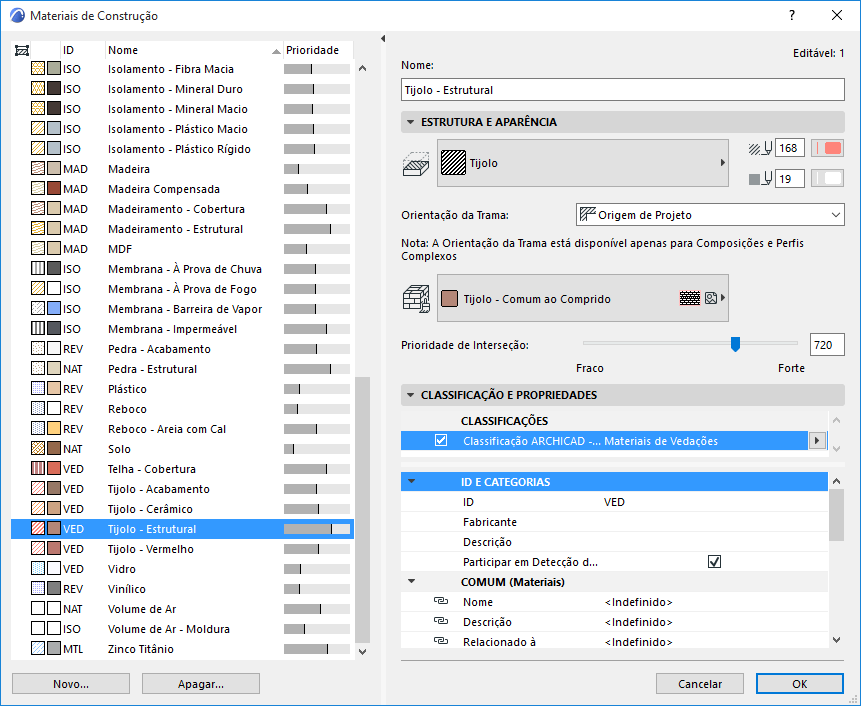Click fill foreground pen icon beside 168
Screen dimensions: 861x706
pos(761,148)
